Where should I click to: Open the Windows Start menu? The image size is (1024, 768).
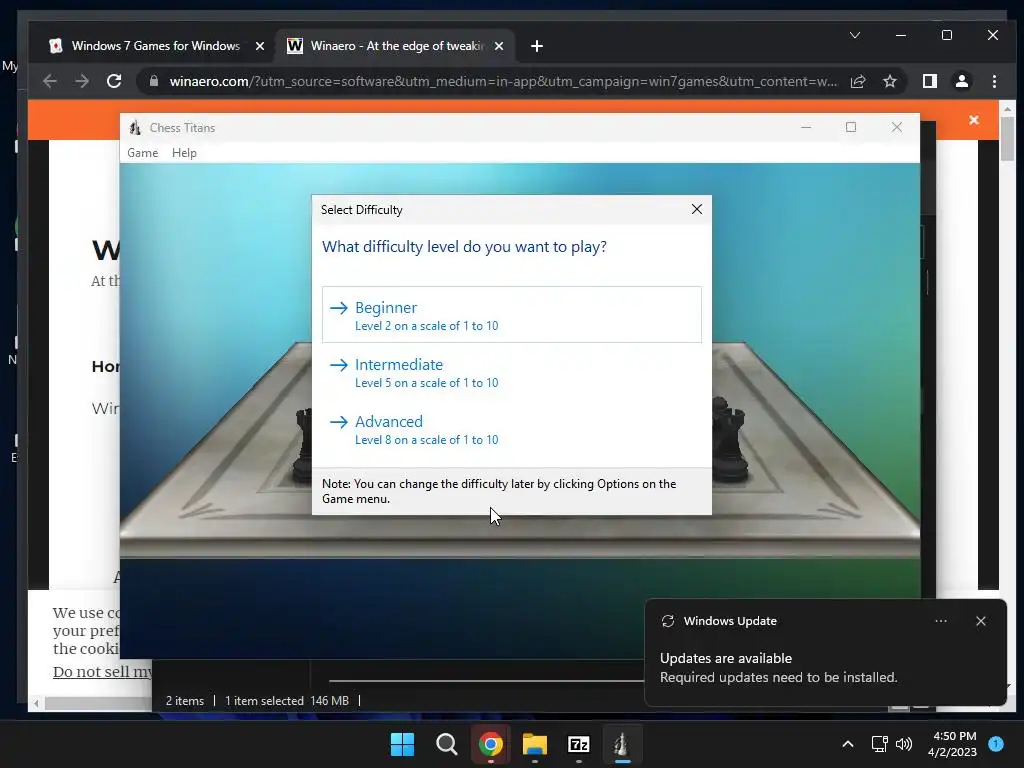coord(402,744)
